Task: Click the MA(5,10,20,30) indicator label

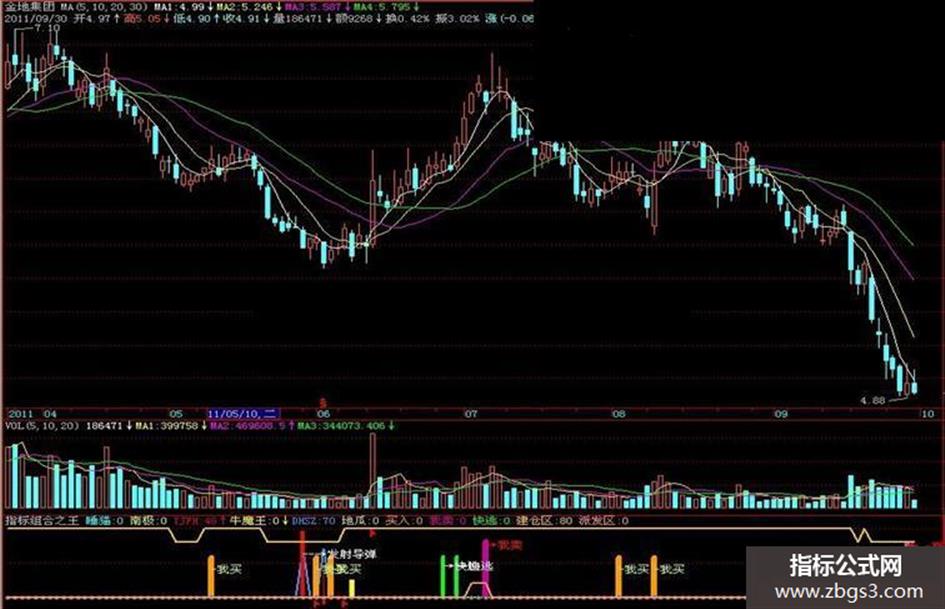Action: click(103, 7)
